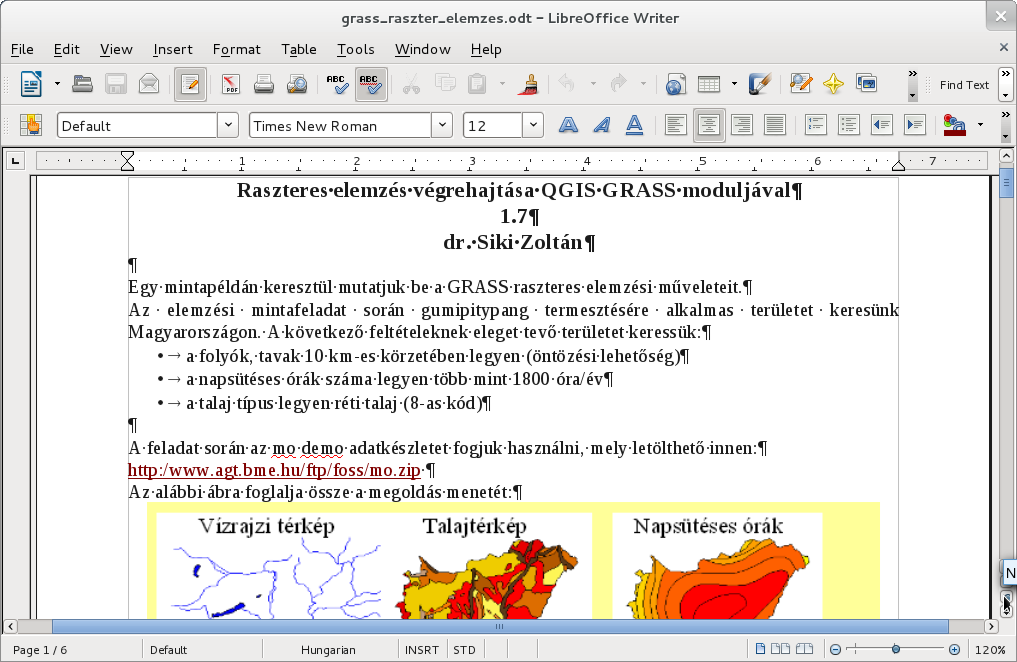Open Page Preview with the magnifier icon
The image size is (1017, 662).
coord(297,84)
